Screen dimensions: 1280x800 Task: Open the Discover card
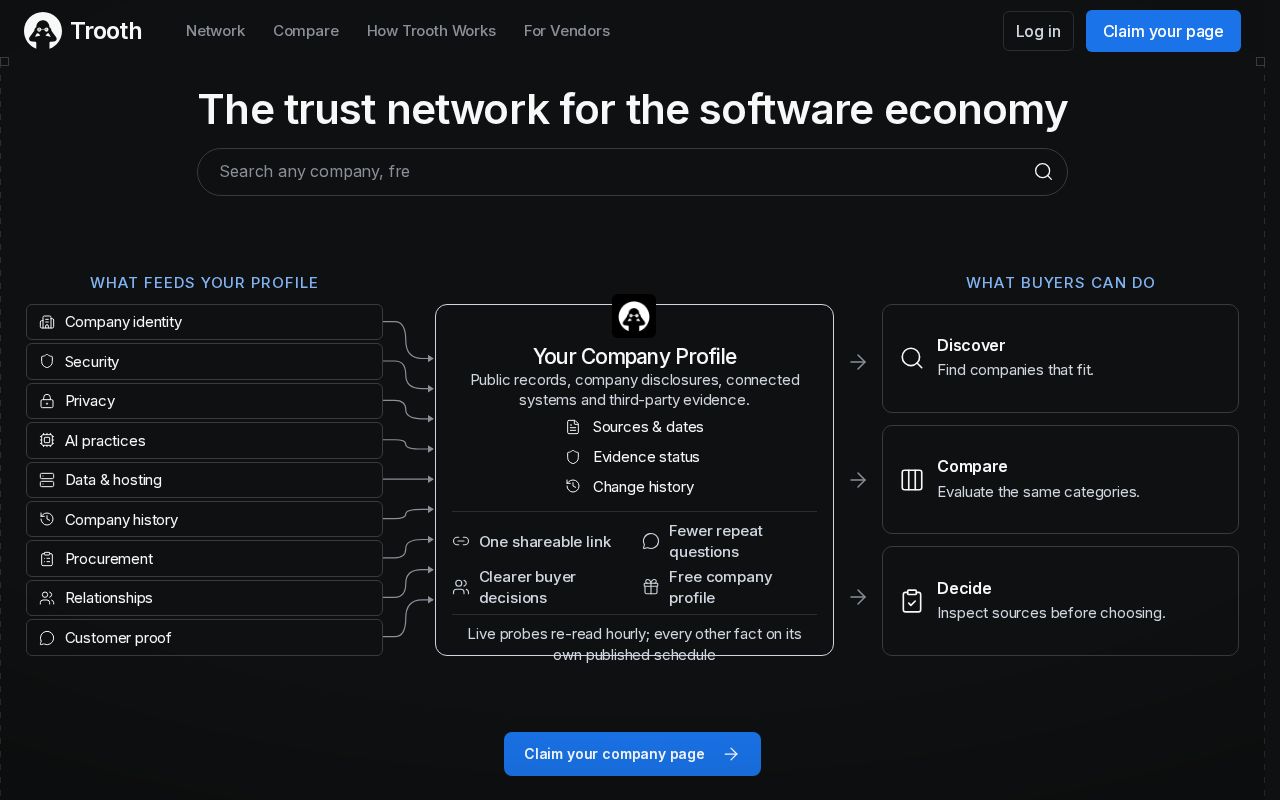[x=1060, y=358]
